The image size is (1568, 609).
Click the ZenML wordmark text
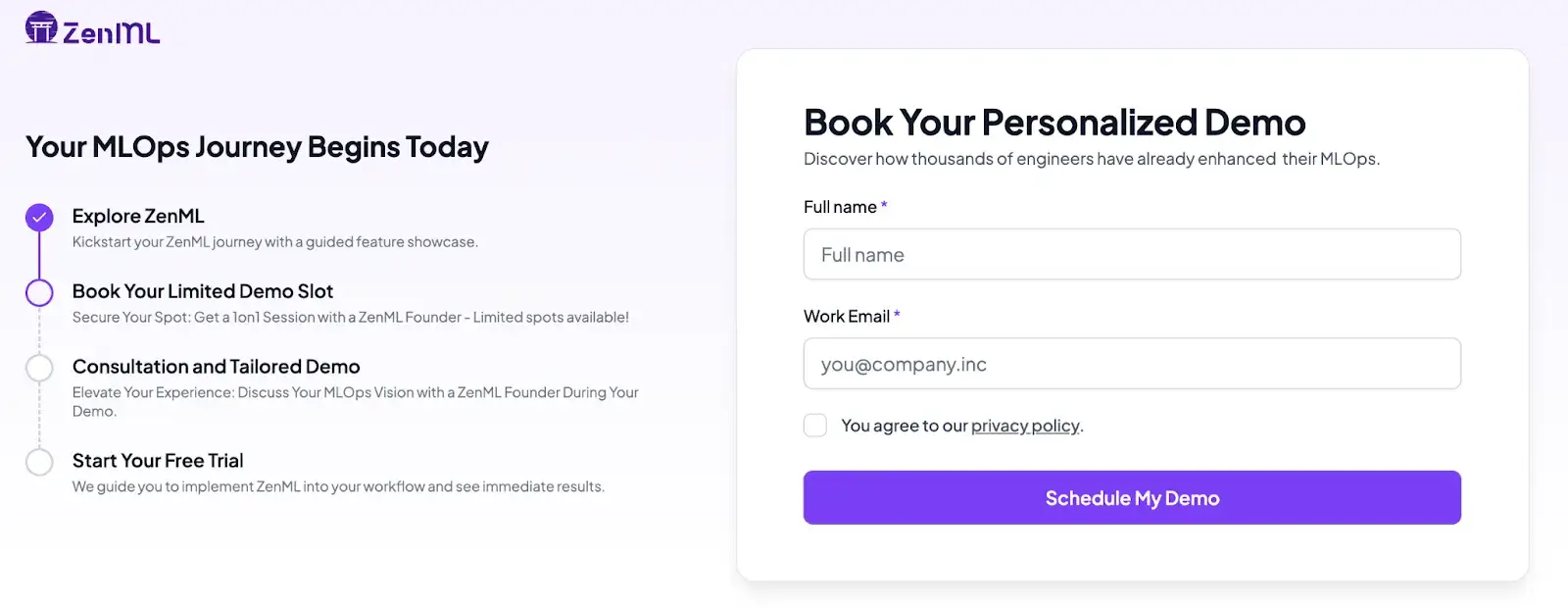tap(112, 33)
